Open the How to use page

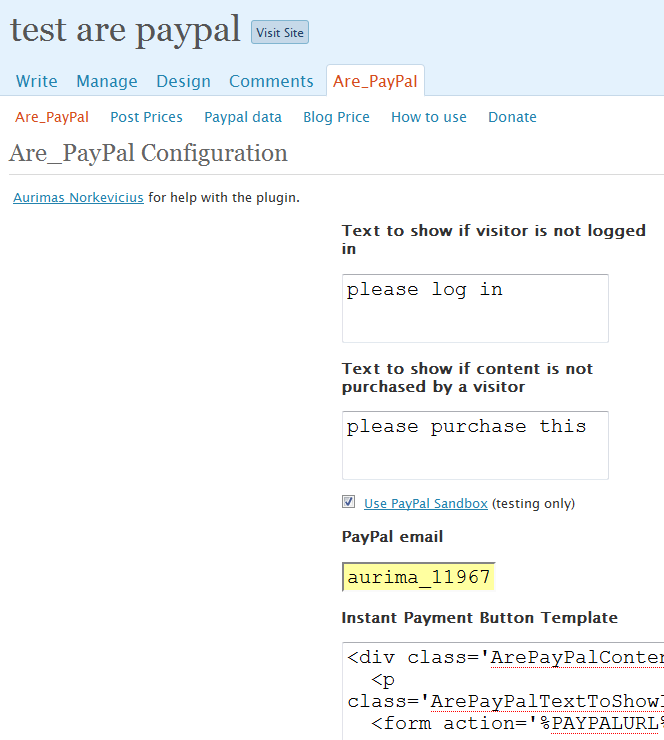tap(429, 117)
